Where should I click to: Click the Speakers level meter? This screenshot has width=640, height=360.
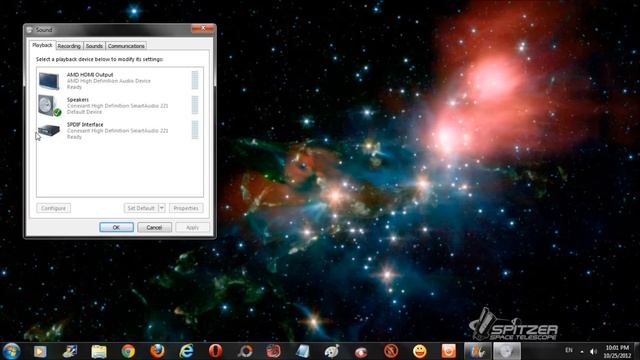(x=195, y=105)
